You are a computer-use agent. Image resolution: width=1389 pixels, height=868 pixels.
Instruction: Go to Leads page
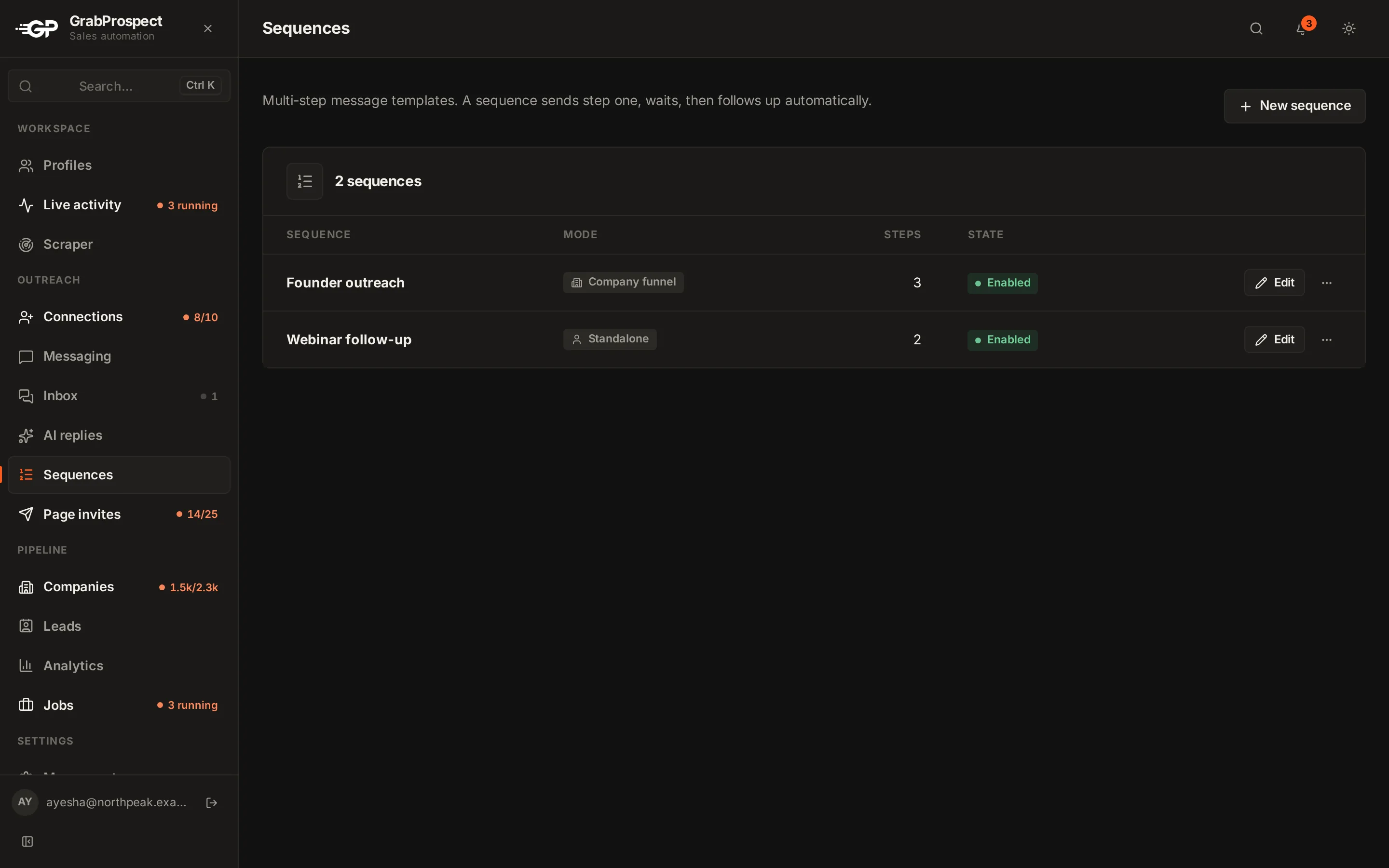coord(119,626)
